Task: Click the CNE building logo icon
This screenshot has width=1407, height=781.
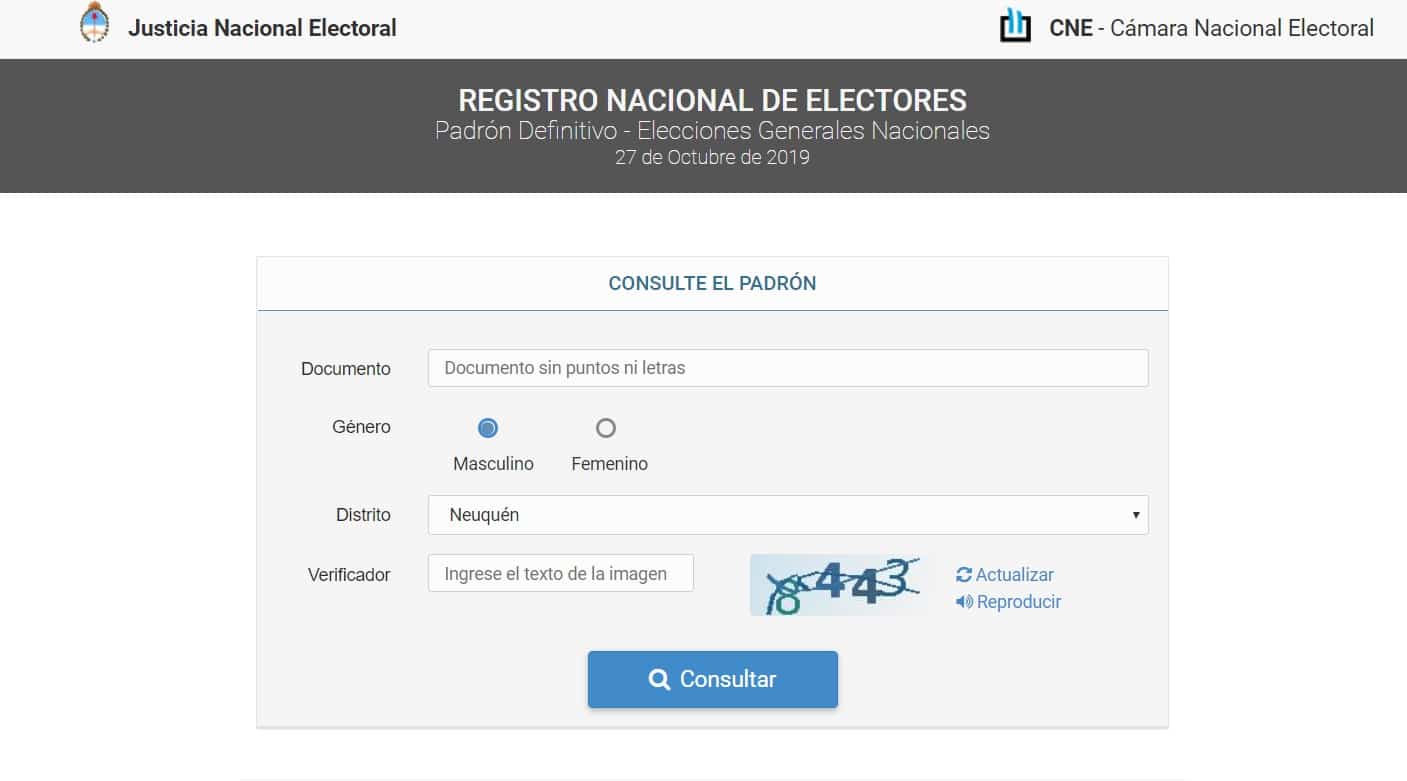Action: [1015, 26]
